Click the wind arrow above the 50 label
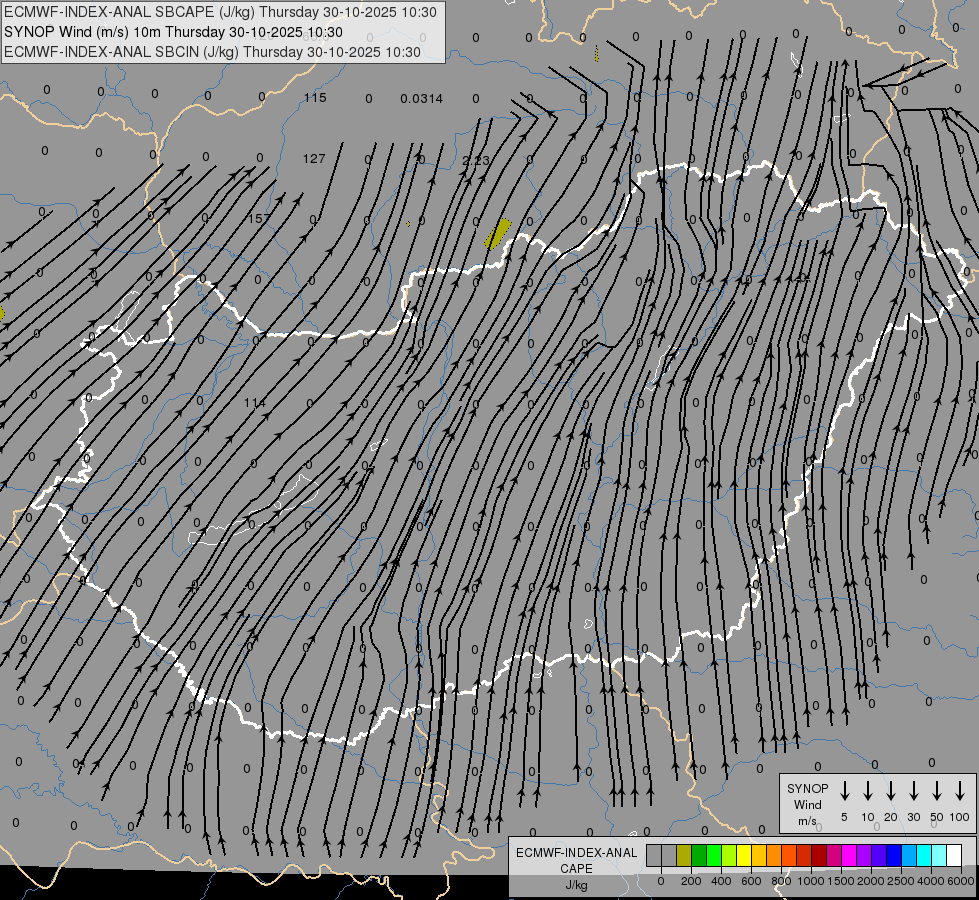 click(x=936, y=791)
